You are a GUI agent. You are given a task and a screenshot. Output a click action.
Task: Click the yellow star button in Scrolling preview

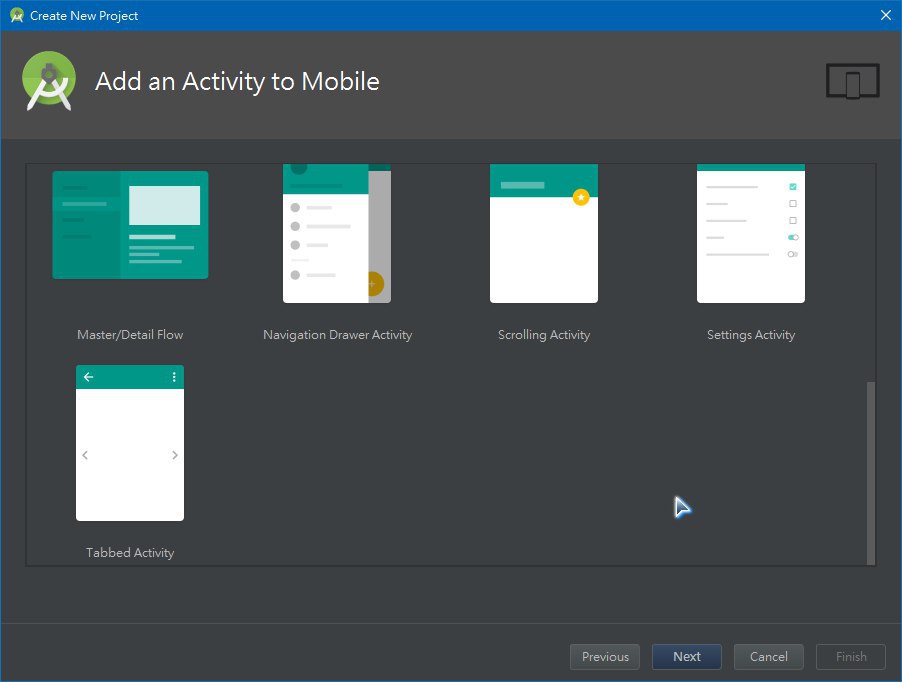(x=581, y=197)
